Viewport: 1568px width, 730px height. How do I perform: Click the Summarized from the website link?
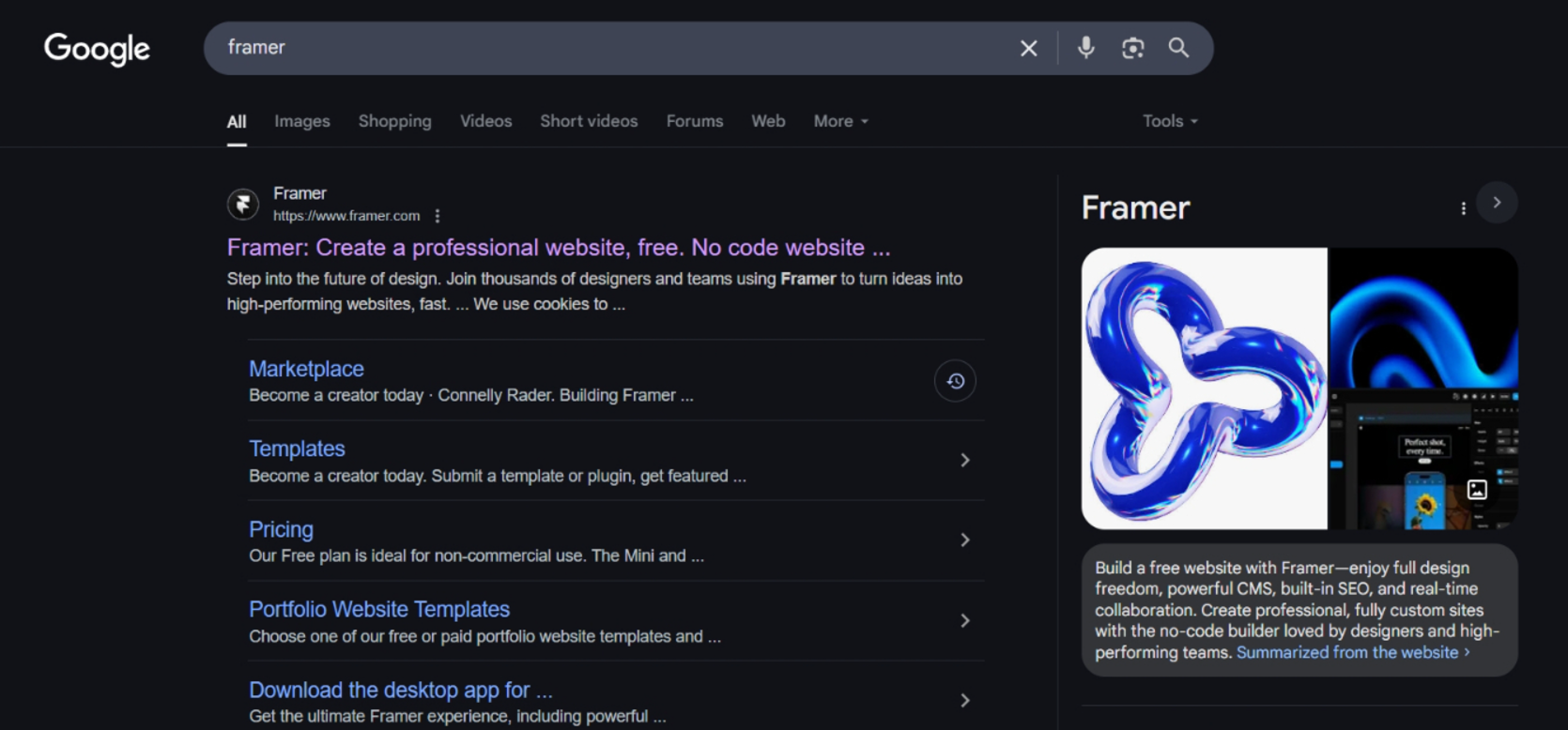click(x=1353, y=652)
